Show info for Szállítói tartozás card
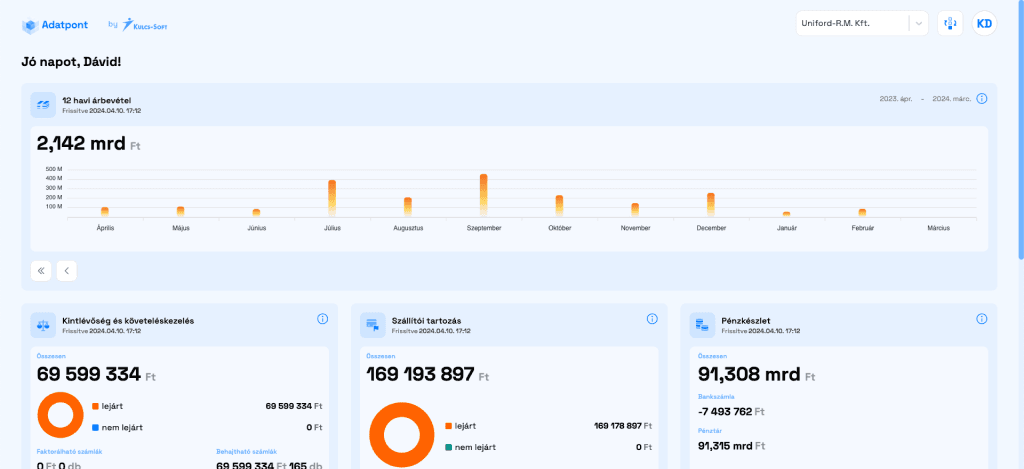The width and height of the screenshot is (1024, 469). pyautogui.click(x=652, y=319)
